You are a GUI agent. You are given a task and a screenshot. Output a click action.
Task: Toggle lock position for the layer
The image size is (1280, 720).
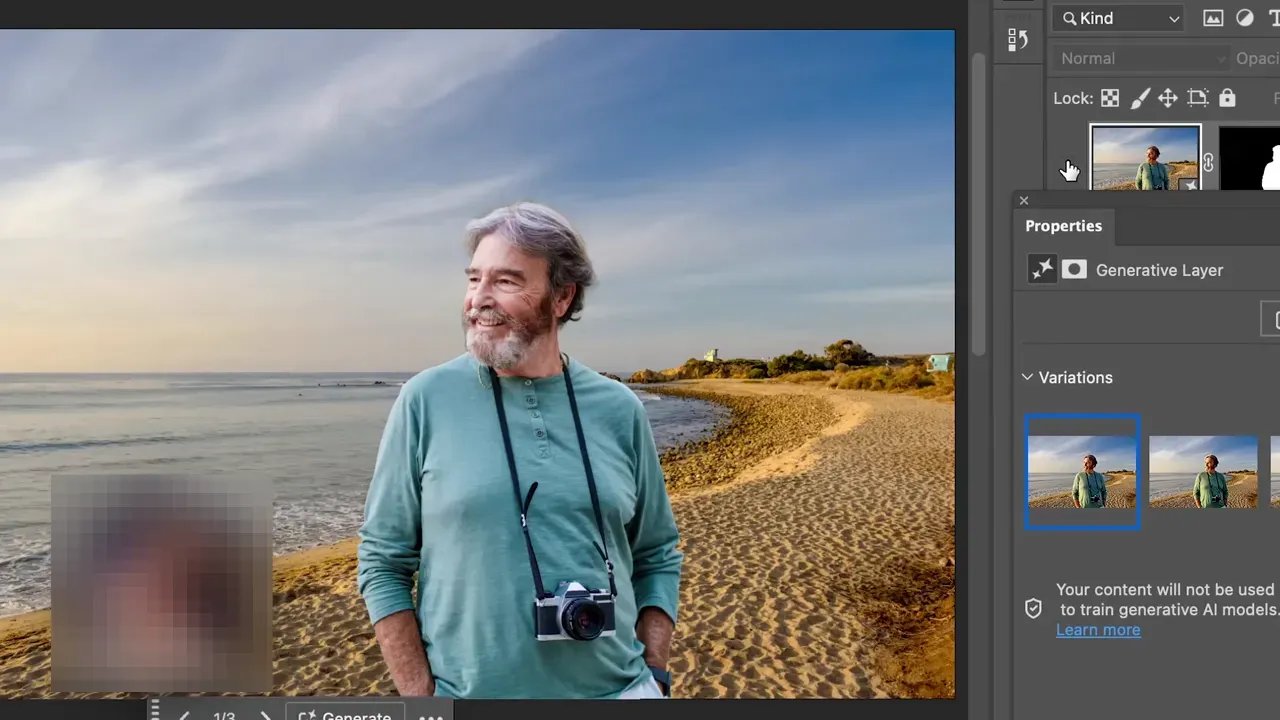pos(1167,98)
